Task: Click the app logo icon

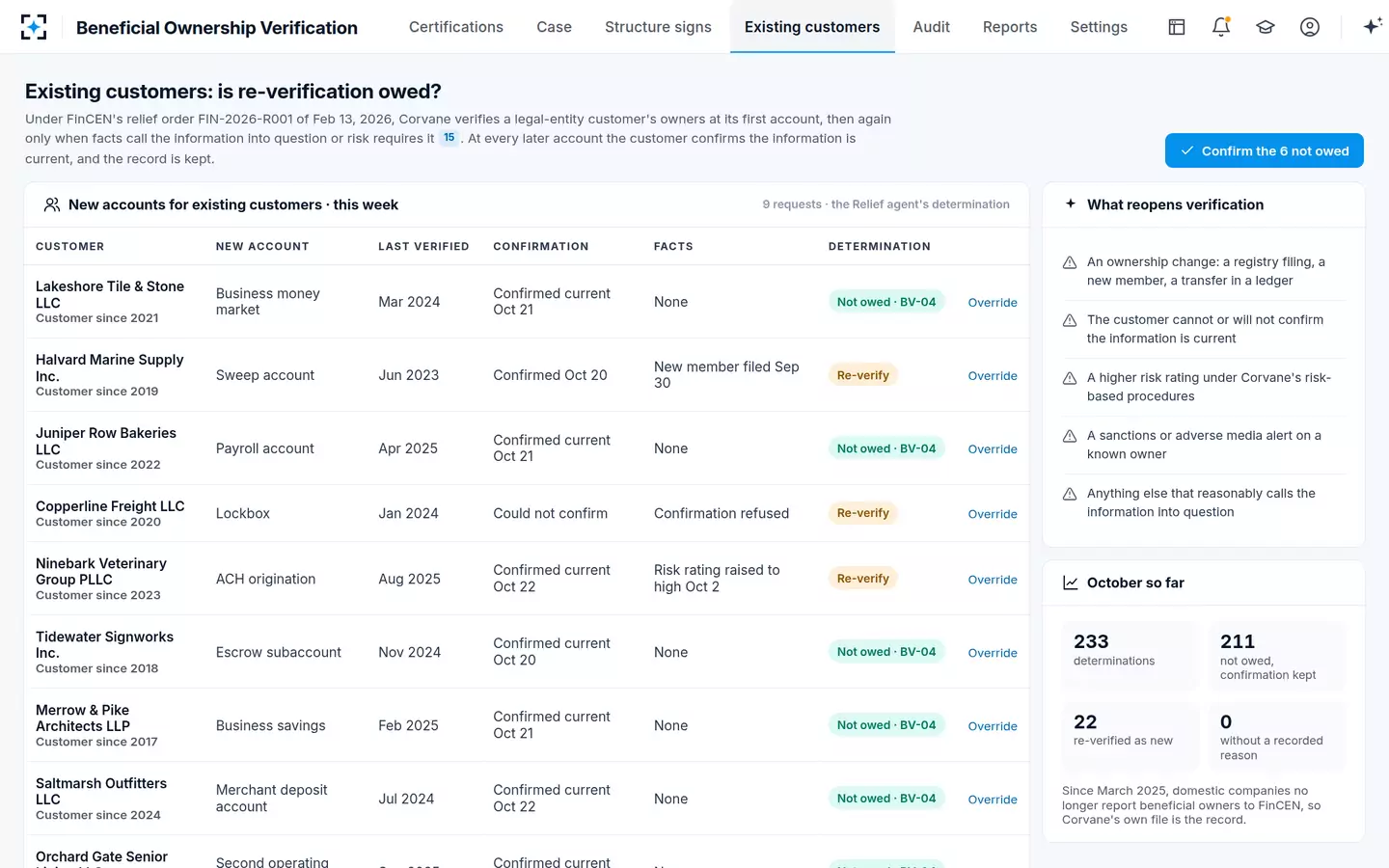Action: 34,27
